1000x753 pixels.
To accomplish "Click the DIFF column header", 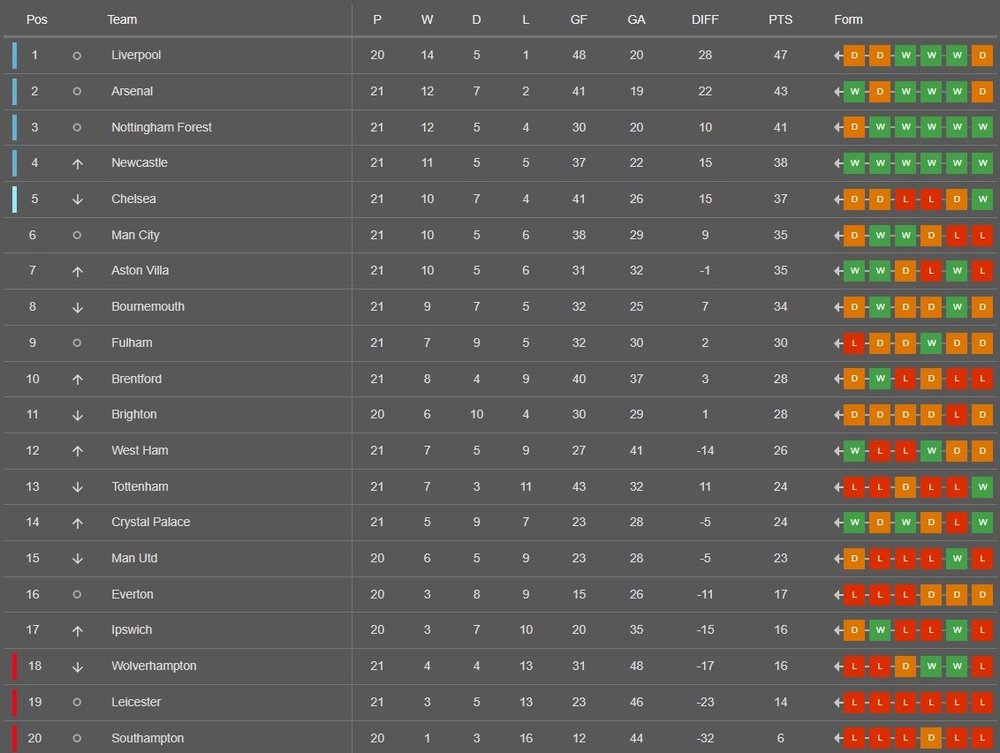I will pyautogui.click(x=705, y=20).
